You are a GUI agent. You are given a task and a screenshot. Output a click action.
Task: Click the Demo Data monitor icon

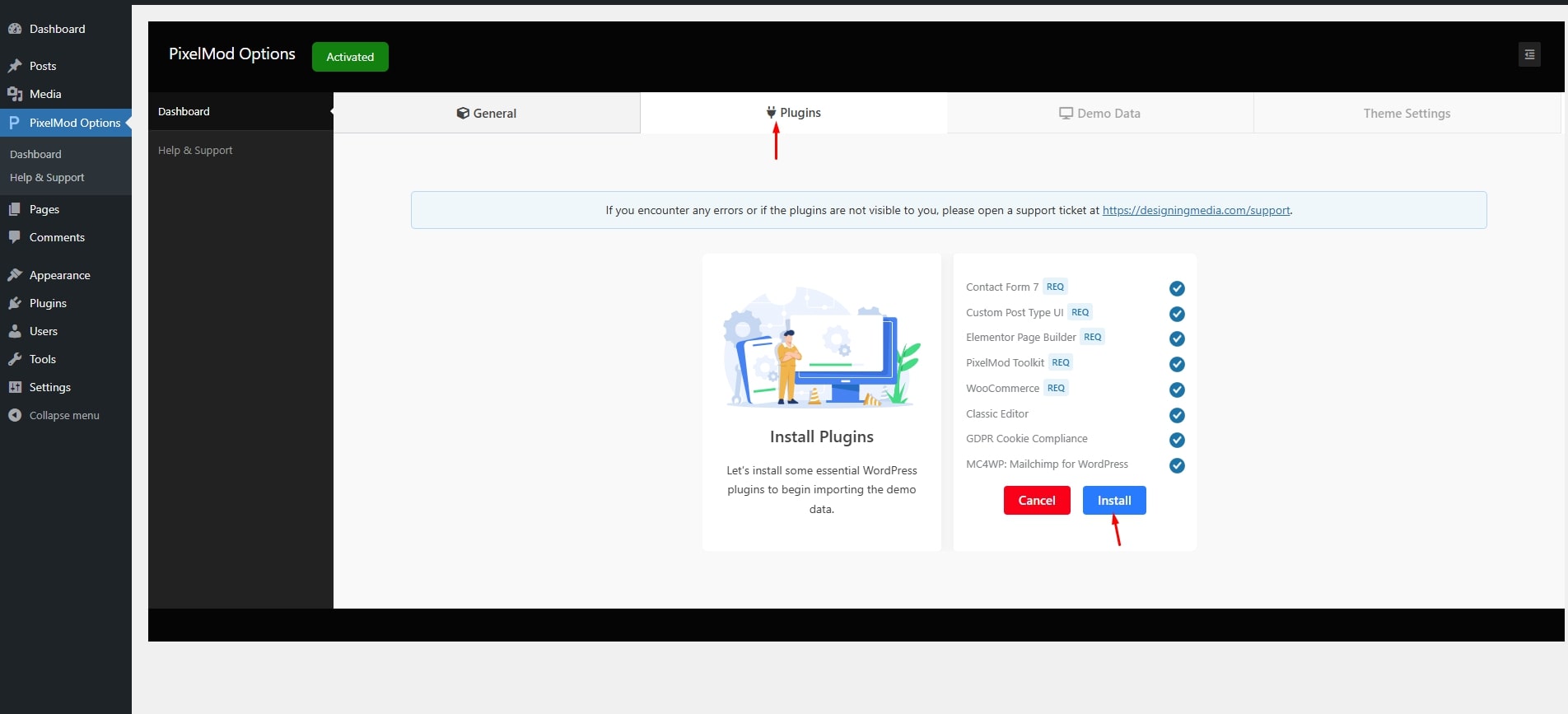pyautogui.click(x=1066, y=114)
